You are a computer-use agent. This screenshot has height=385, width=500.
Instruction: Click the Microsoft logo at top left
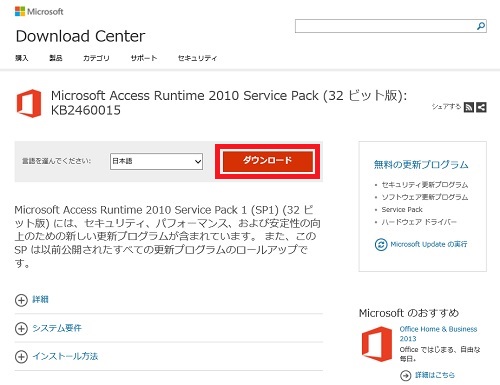pos(39,11)
